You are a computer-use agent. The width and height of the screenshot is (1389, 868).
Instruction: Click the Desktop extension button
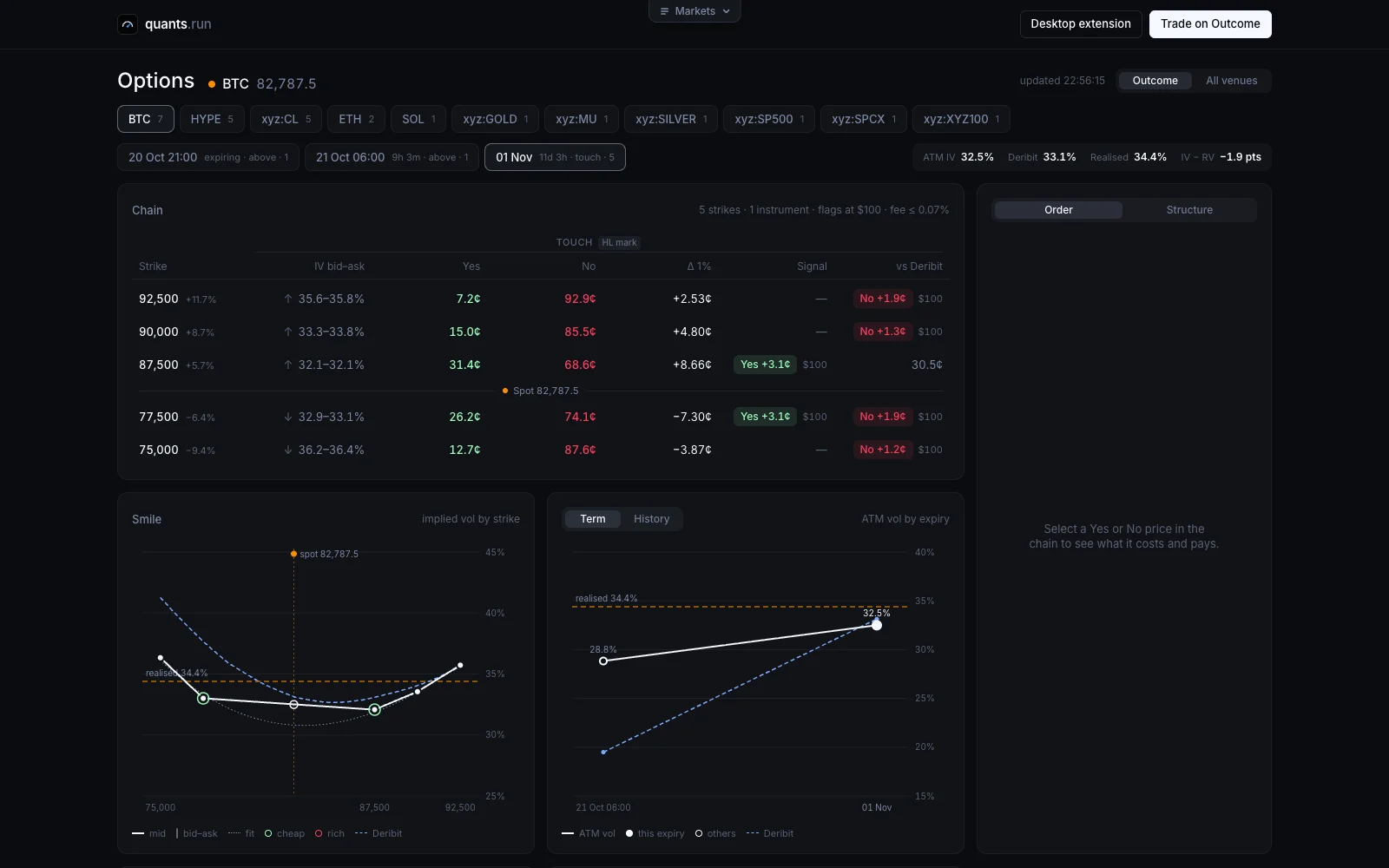pos(1081,24)
